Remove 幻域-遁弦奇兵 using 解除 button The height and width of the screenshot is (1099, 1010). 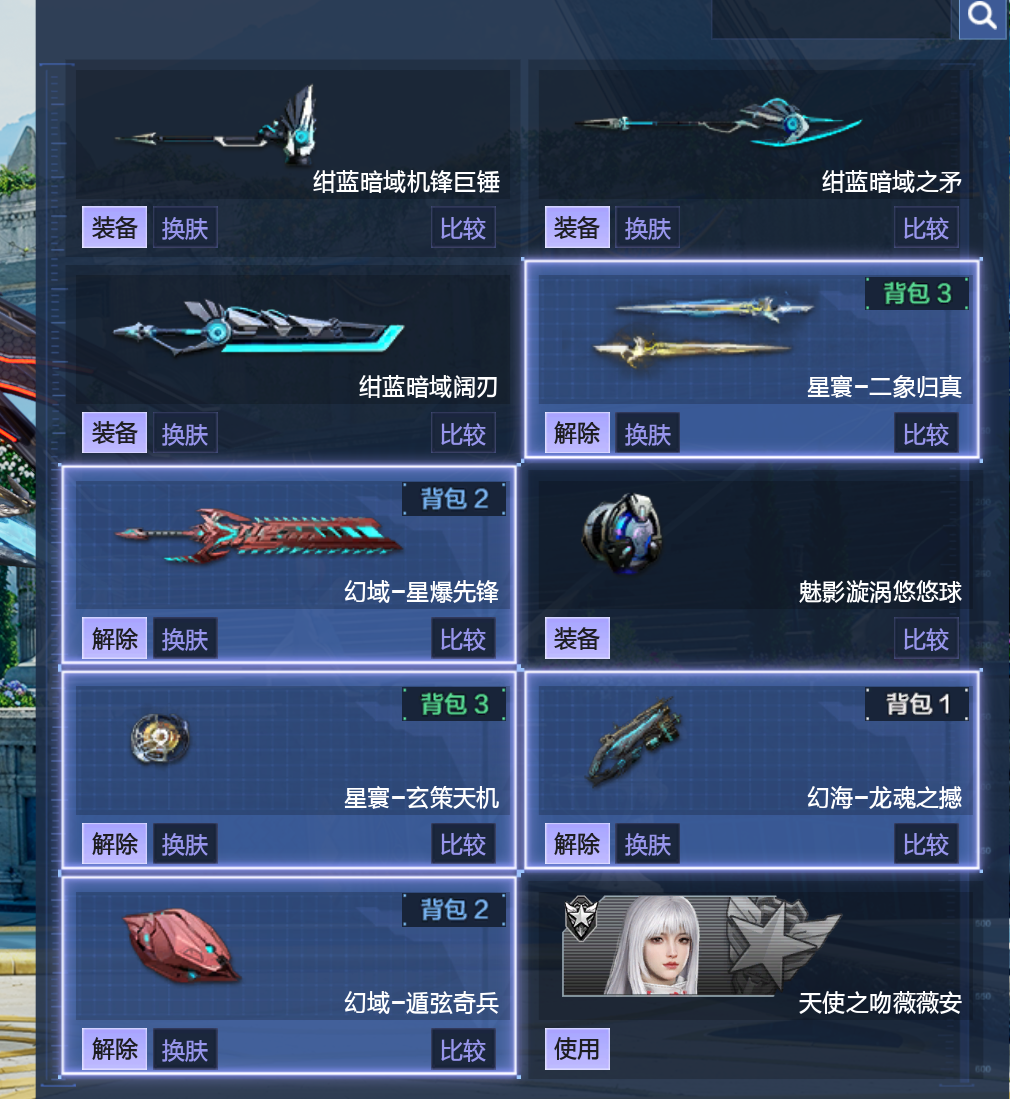click(114, 1049)
